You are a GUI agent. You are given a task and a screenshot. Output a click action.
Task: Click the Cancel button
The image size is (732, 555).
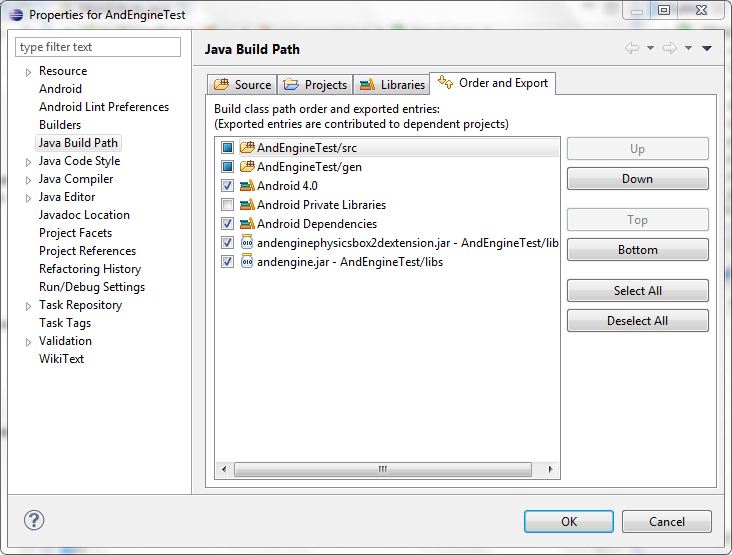tap(667, 521)
